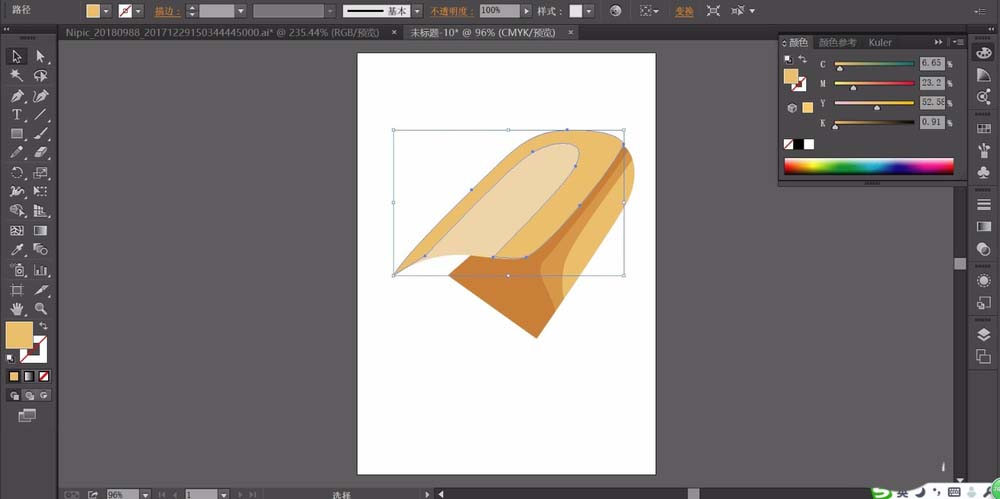Viewport: 1000px width, 499px height.
Task: Click the 变换 transform link
Action: [x=684, y=11]
